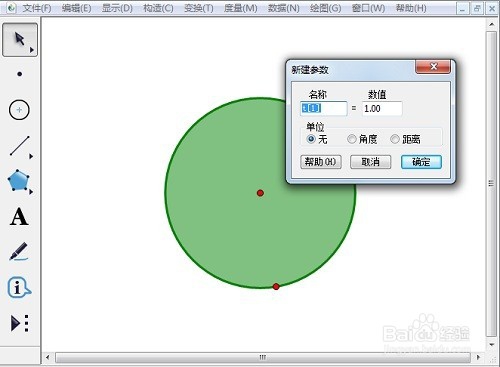Click the scroll up arrow
The height and width of the screenshot is (367, 500).
click(x=491, y=24)
